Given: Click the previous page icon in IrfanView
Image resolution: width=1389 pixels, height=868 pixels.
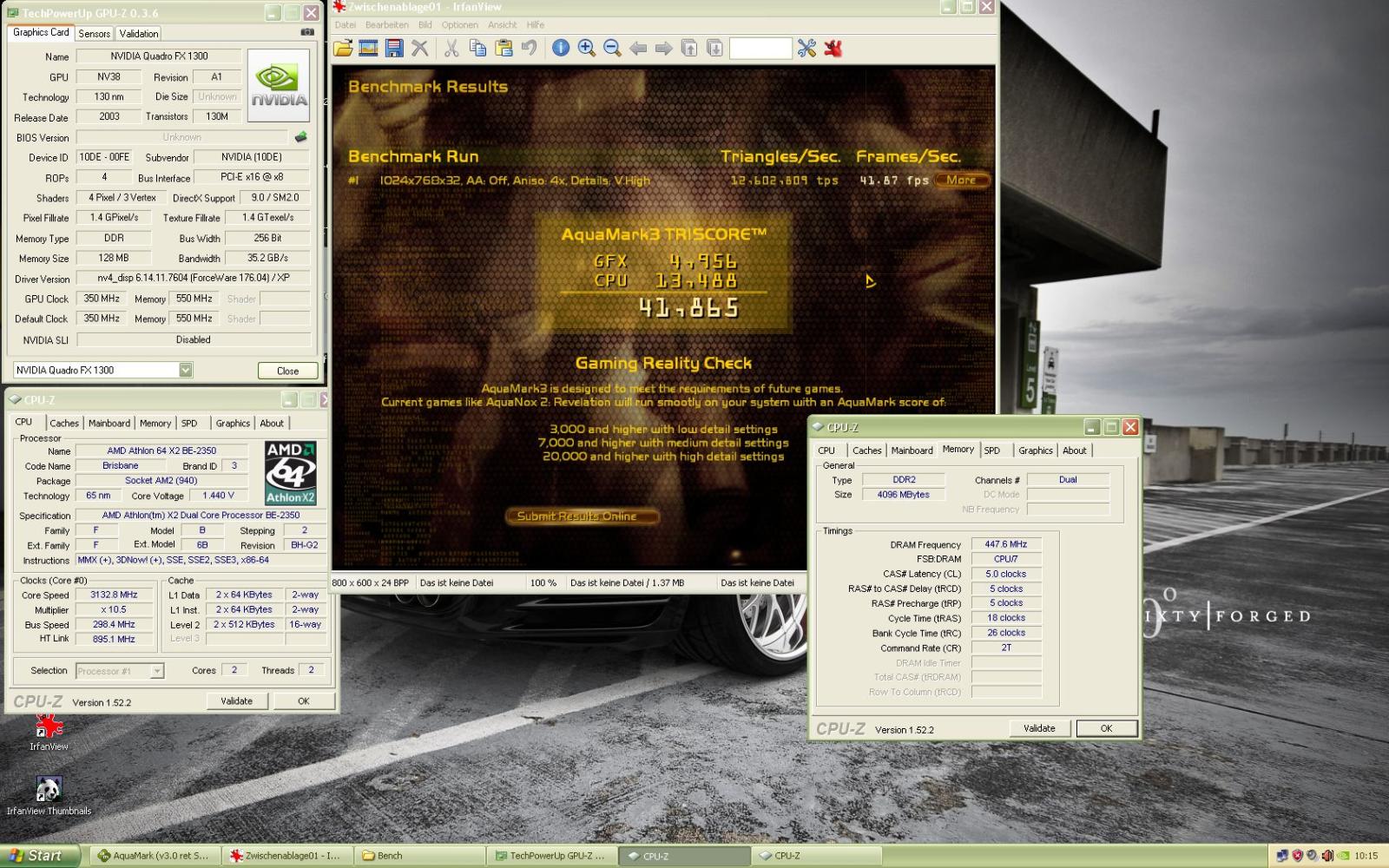Looking at the screenshot, I should [x=689, y=48].
